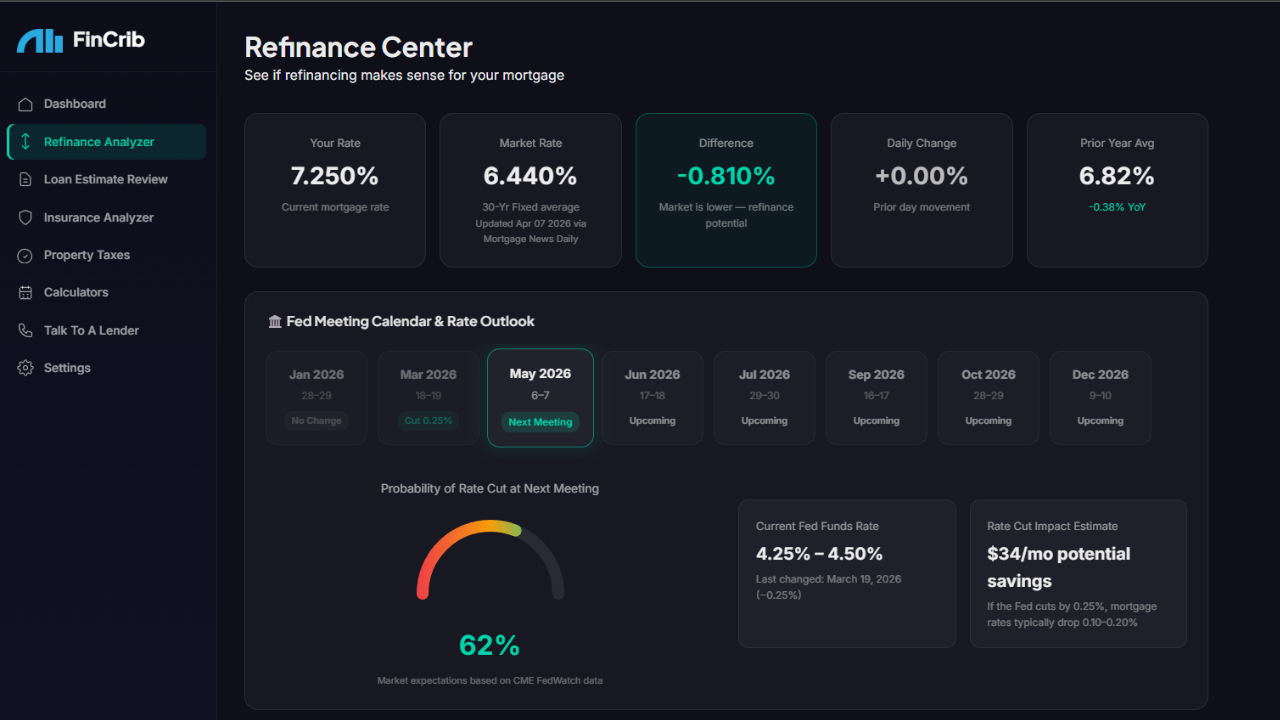Click the Property Taxes icon
The height and width of the screenshot is (720, 1280).
(25, 255)
